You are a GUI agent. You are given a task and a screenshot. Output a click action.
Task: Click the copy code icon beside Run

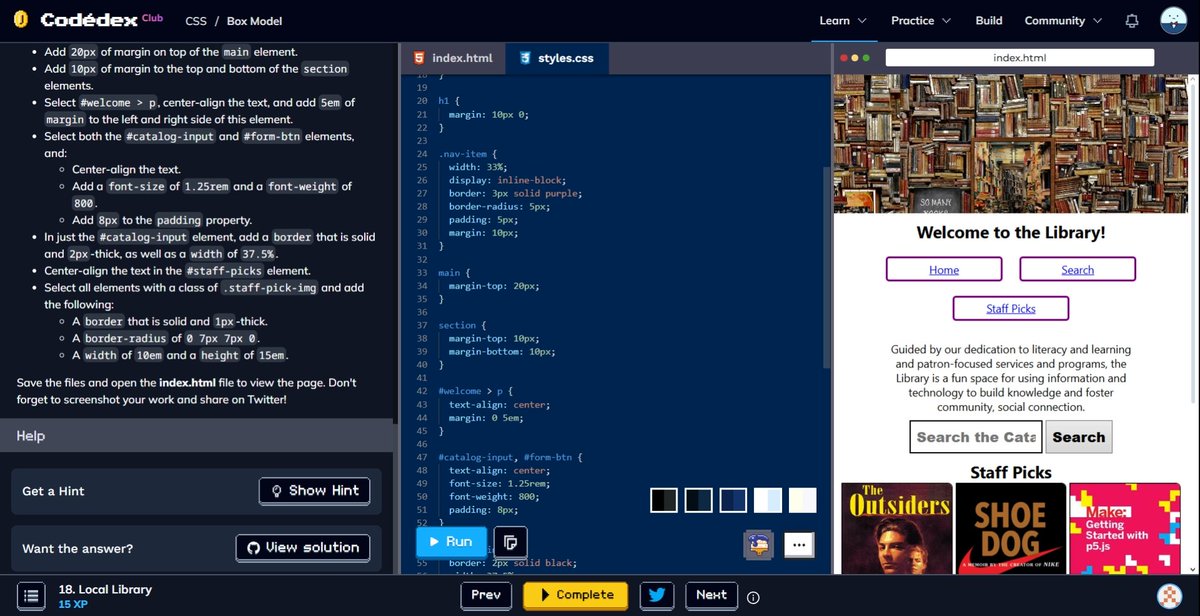click(x=510, y=542)
